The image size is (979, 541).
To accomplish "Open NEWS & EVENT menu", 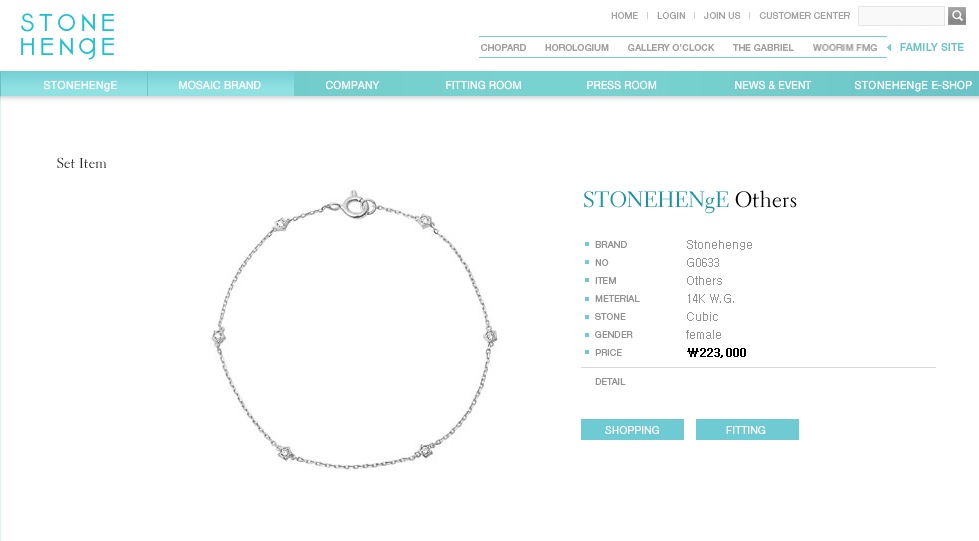I will point(772,85).
